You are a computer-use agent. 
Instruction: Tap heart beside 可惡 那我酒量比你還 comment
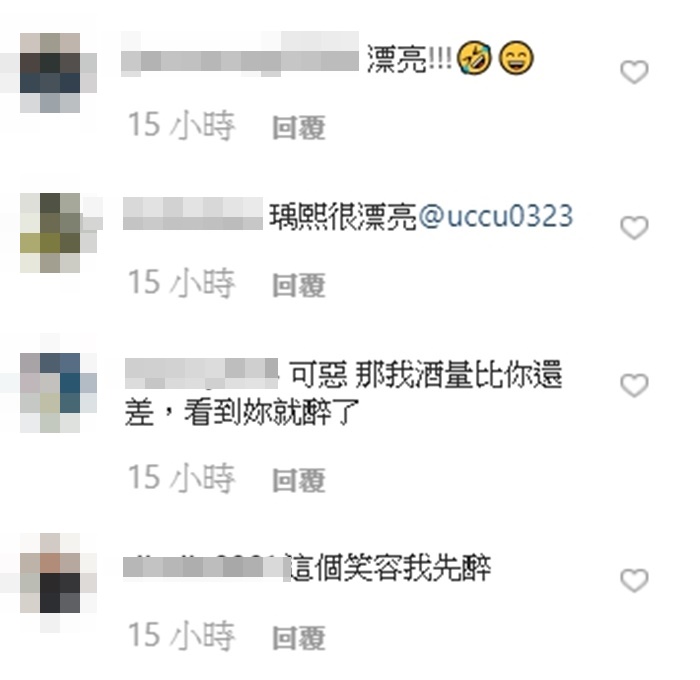click(x=634, y=385)
